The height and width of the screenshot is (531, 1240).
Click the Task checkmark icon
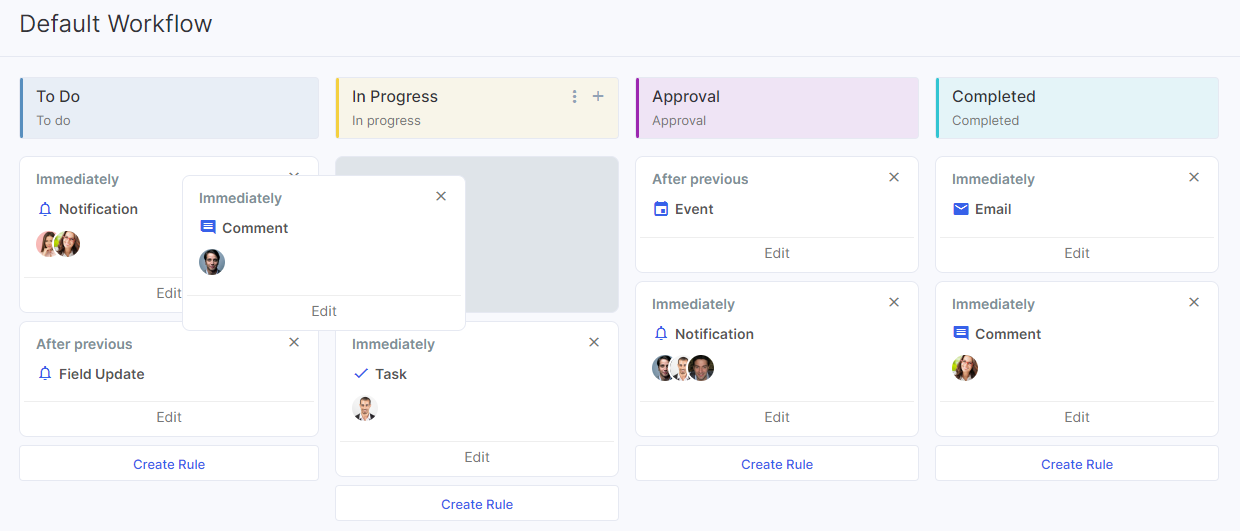(361, 373)
